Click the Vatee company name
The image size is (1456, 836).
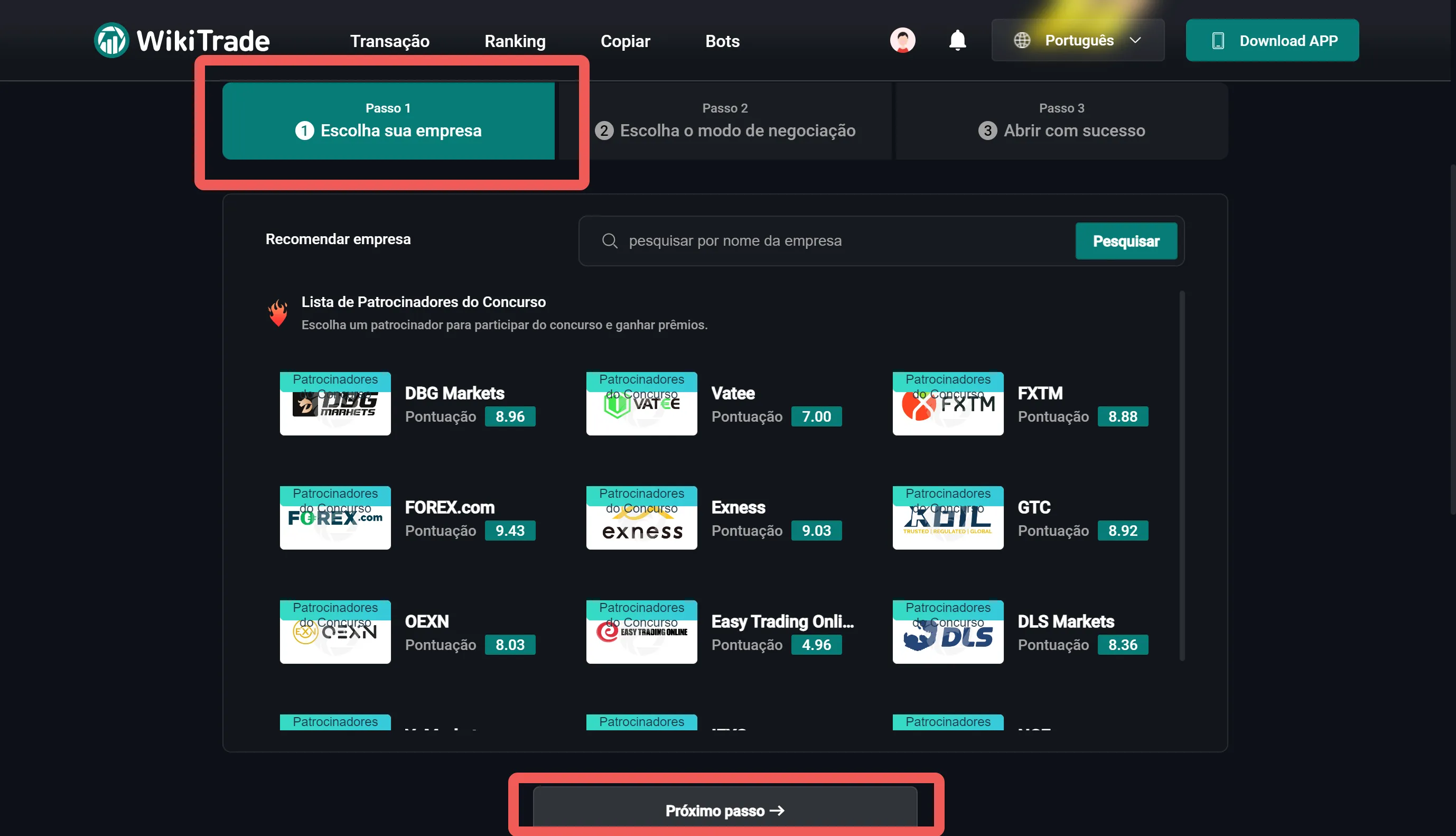733,393
